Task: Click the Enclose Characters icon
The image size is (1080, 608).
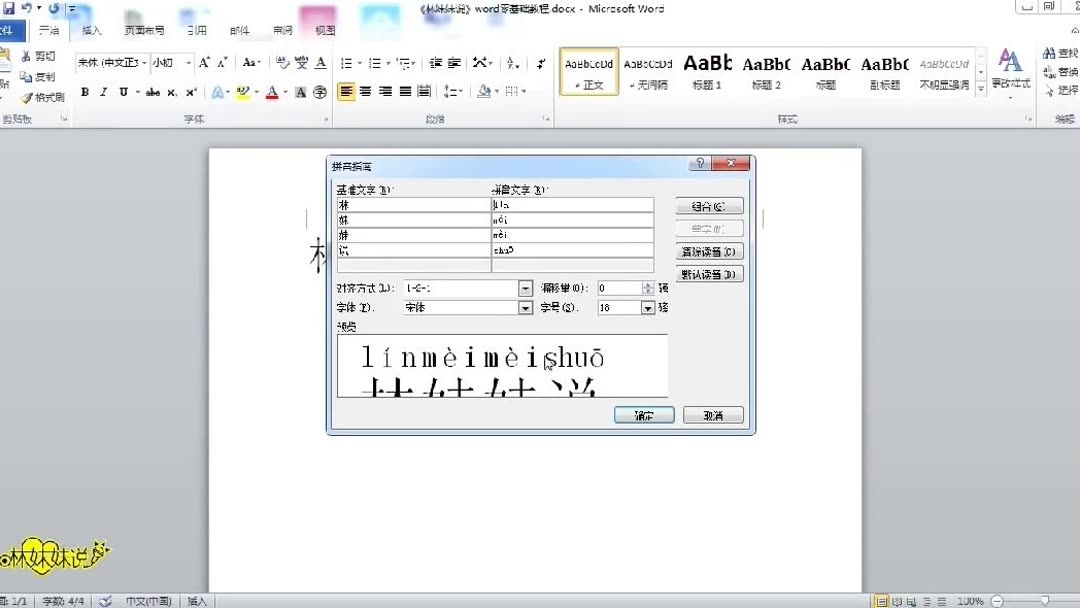Action: pyautogui.click(x=320, y=93)
